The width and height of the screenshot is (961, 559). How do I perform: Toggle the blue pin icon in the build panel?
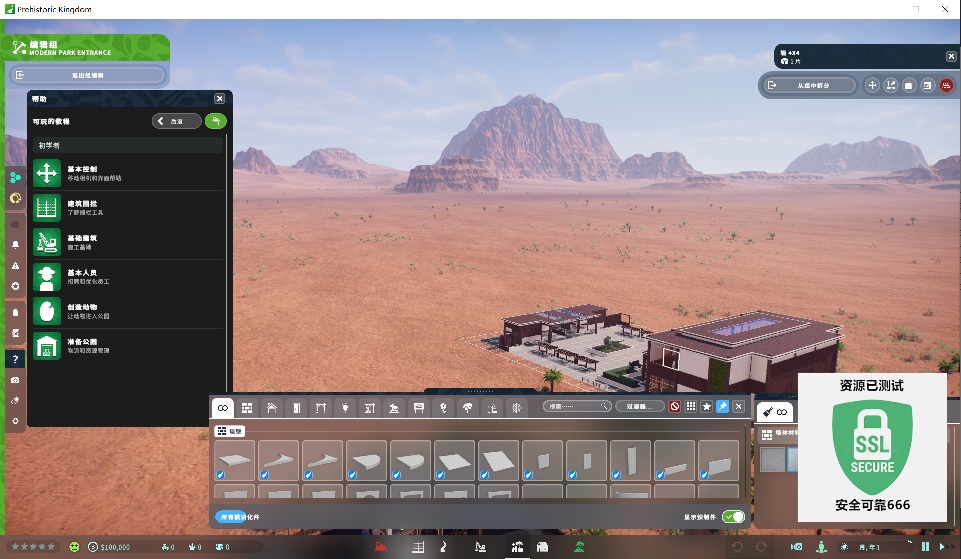(x=723, y=406)
